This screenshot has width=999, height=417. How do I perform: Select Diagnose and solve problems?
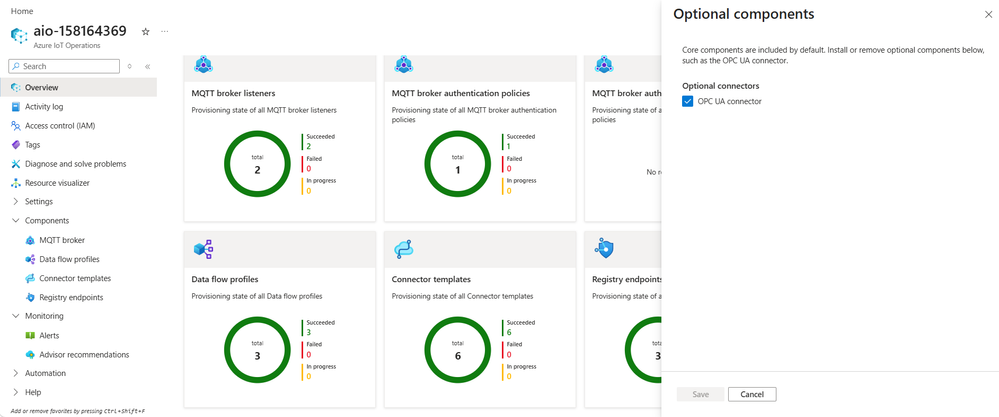(75, 164)
